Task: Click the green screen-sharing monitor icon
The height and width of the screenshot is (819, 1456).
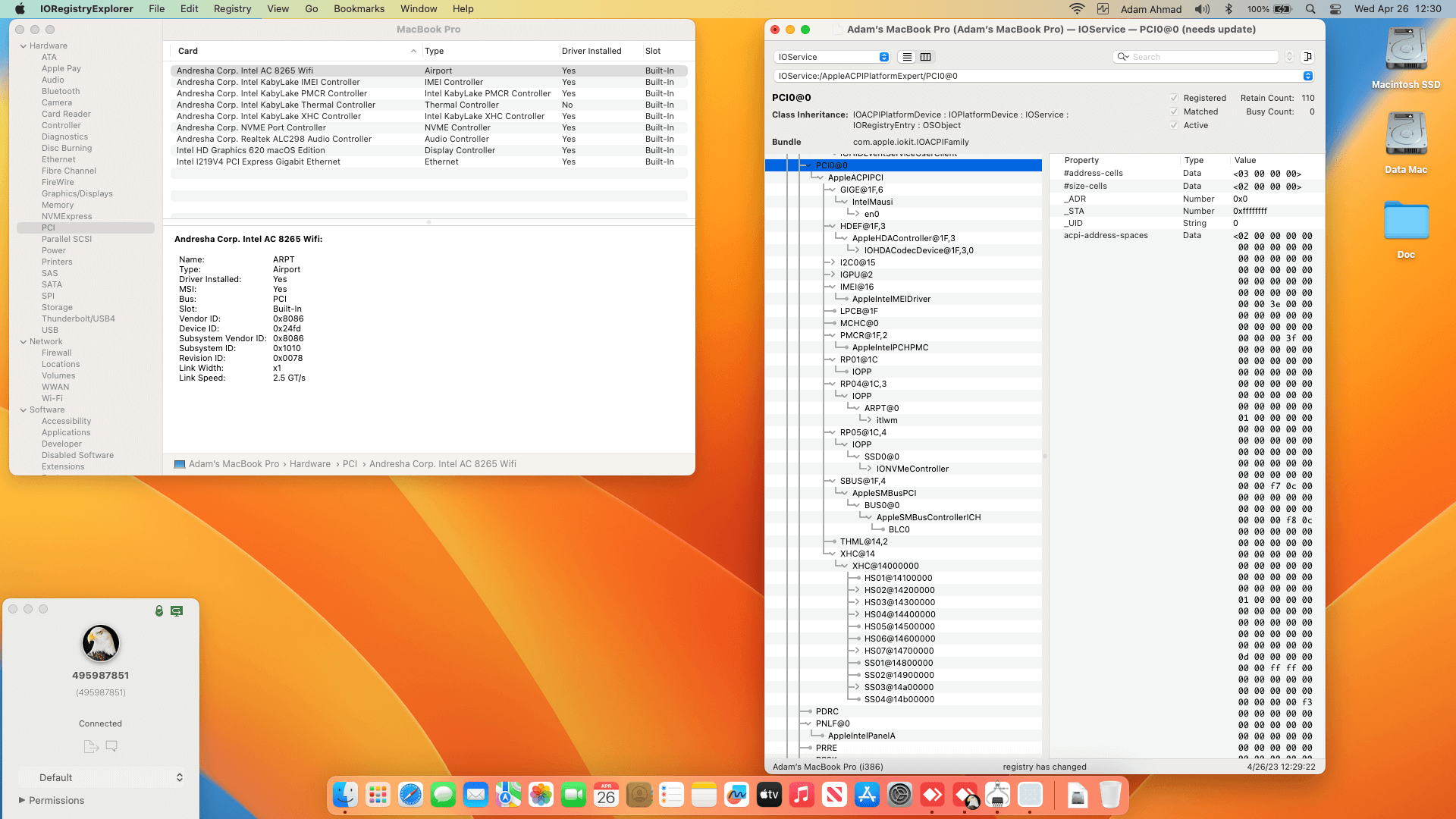Action: (177, 610)
